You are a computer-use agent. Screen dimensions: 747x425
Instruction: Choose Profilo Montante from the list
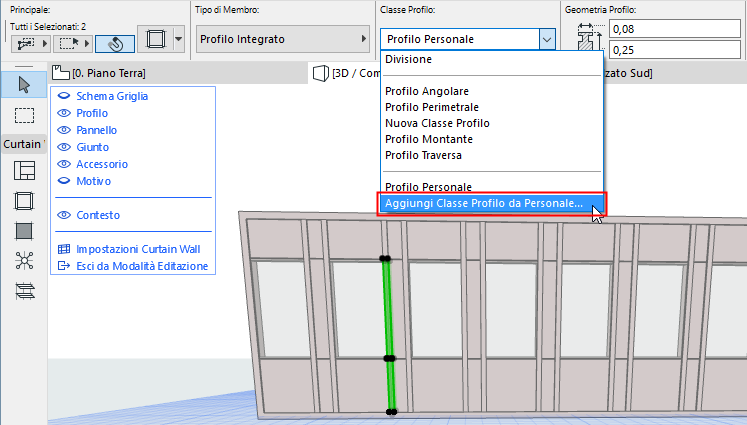click(x=492, y=139)
